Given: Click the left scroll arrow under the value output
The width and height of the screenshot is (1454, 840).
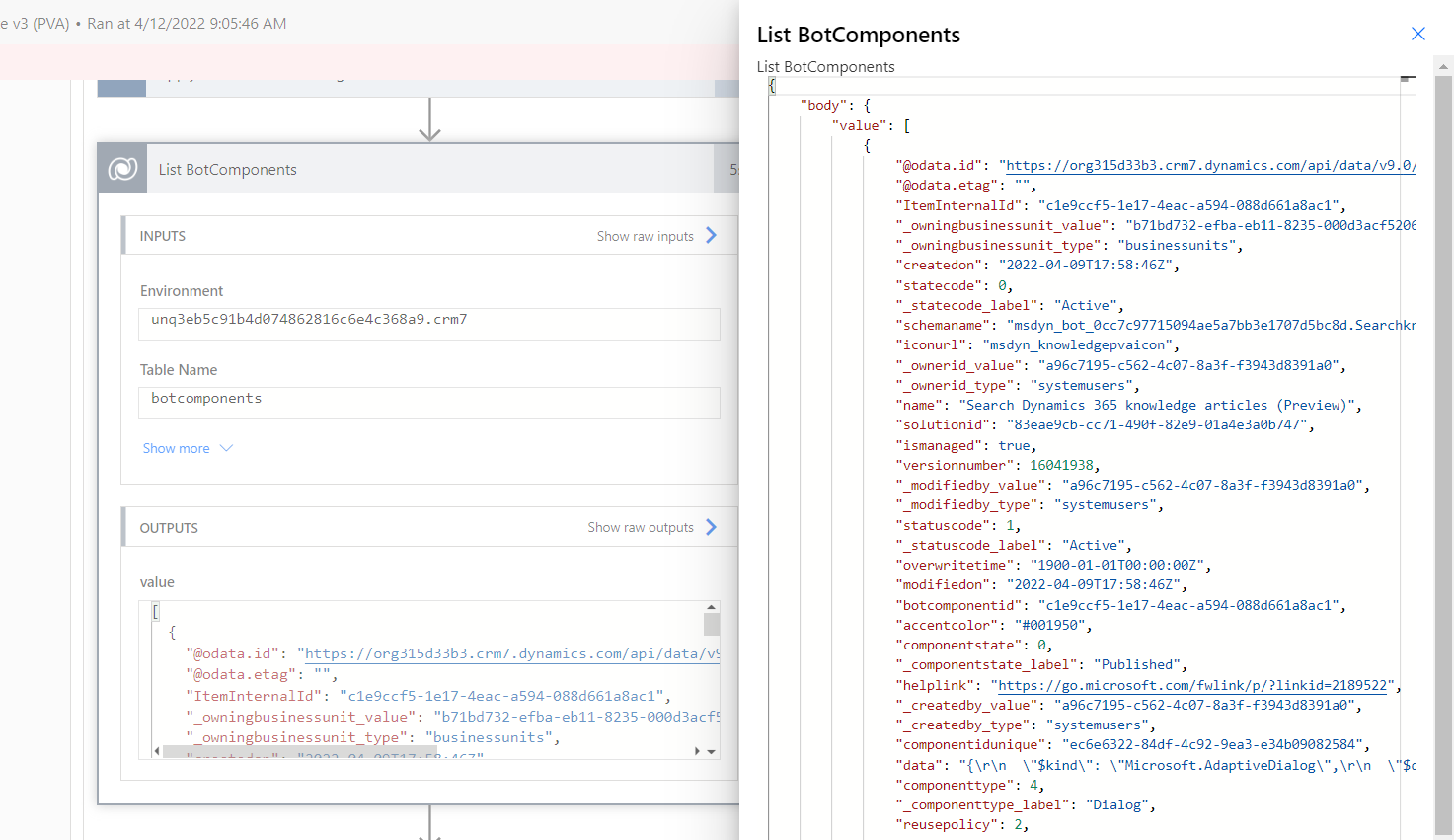Looking at the screenshot, I should point(155,751).
